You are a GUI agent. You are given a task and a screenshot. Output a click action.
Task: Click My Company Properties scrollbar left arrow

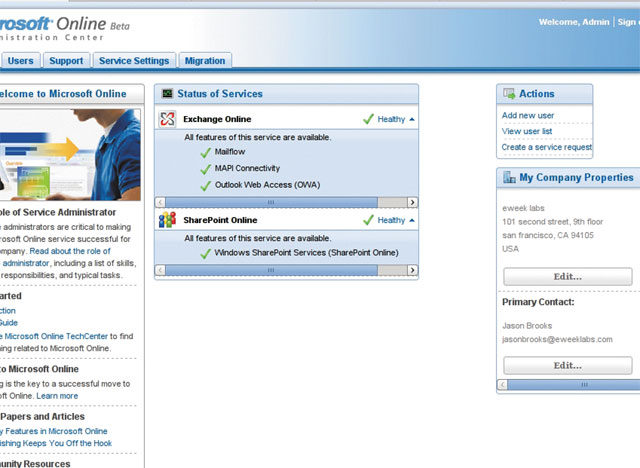click(502, 385)
